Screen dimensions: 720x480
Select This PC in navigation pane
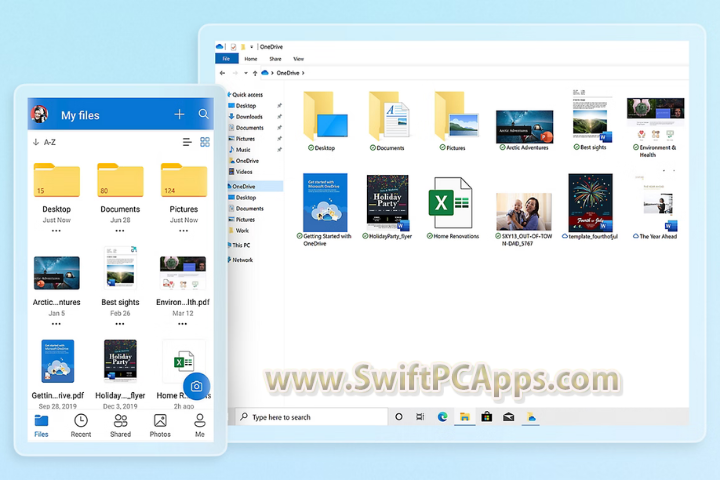click(x=241, y=245)
